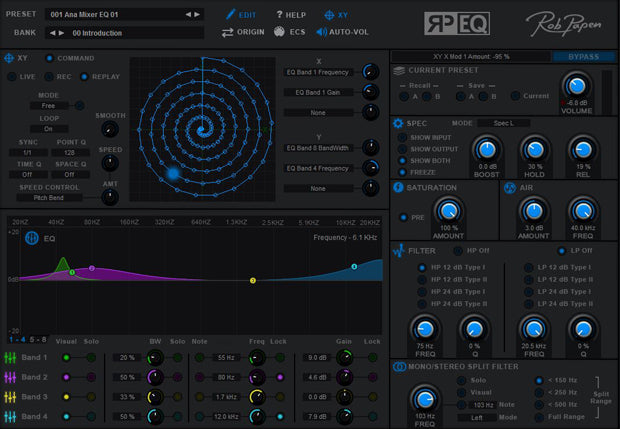This screenshot has width=620, height=429.
Task: Open the HELP question mark
Action: tap(280, 15)
